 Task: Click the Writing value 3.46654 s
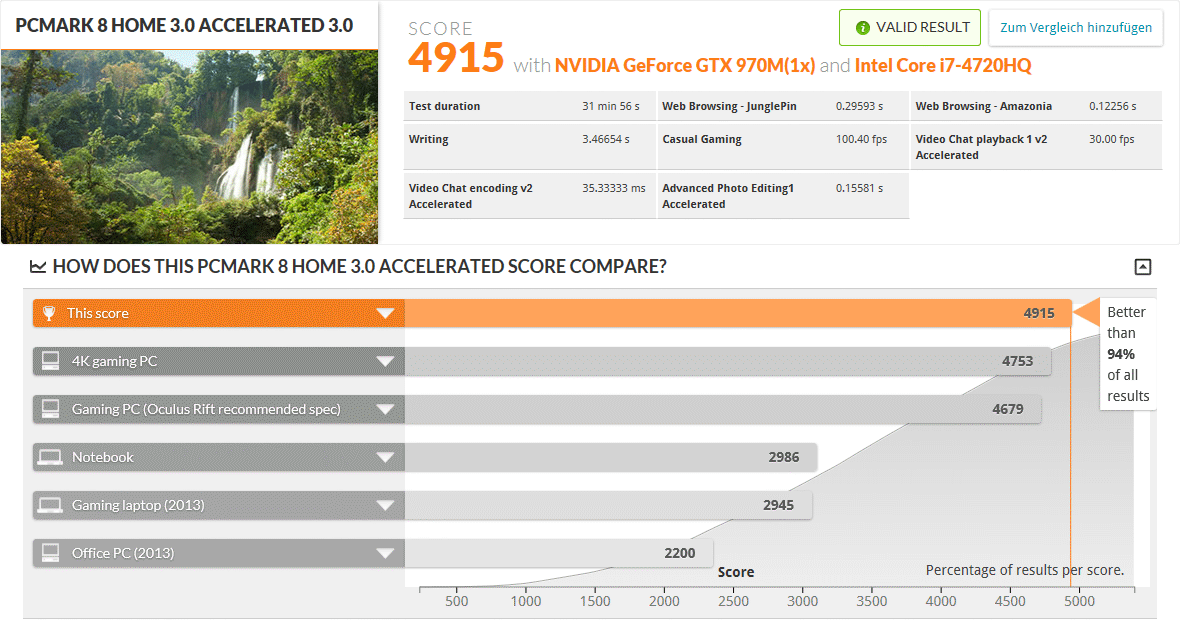coord(606,139)
